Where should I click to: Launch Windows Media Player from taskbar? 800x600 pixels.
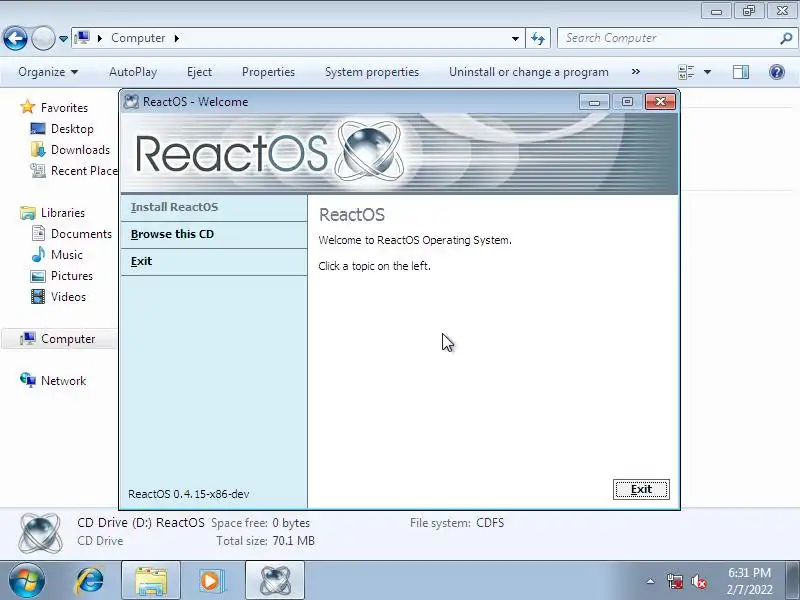tap(211, 581)
